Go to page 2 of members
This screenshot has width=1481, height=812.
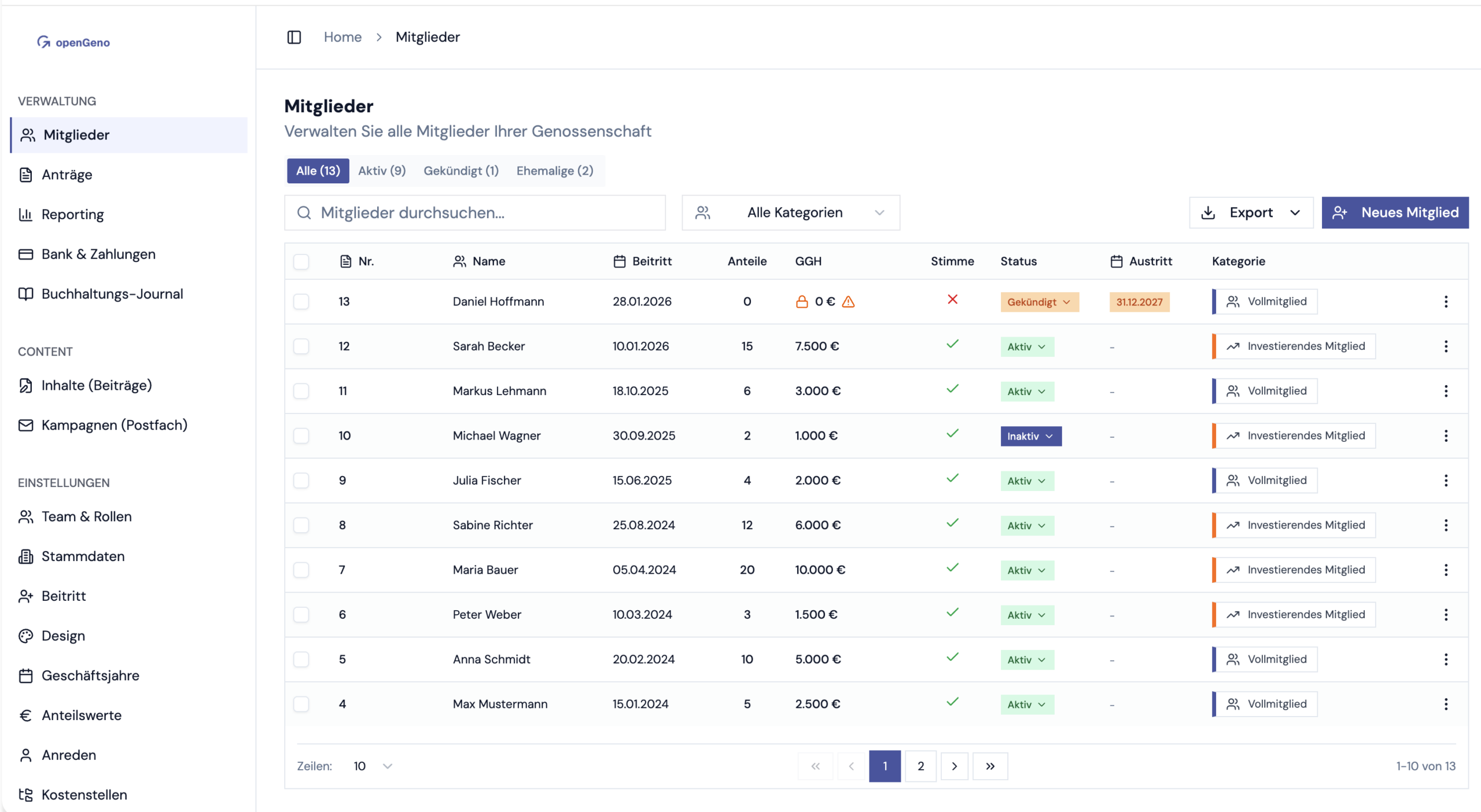tap(920, 766)
